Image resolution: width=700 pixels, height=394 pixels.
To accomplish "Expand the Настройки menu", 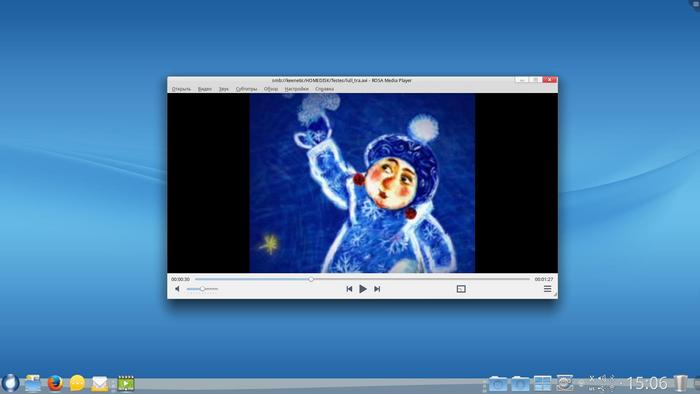I will [x=296, y=89].
